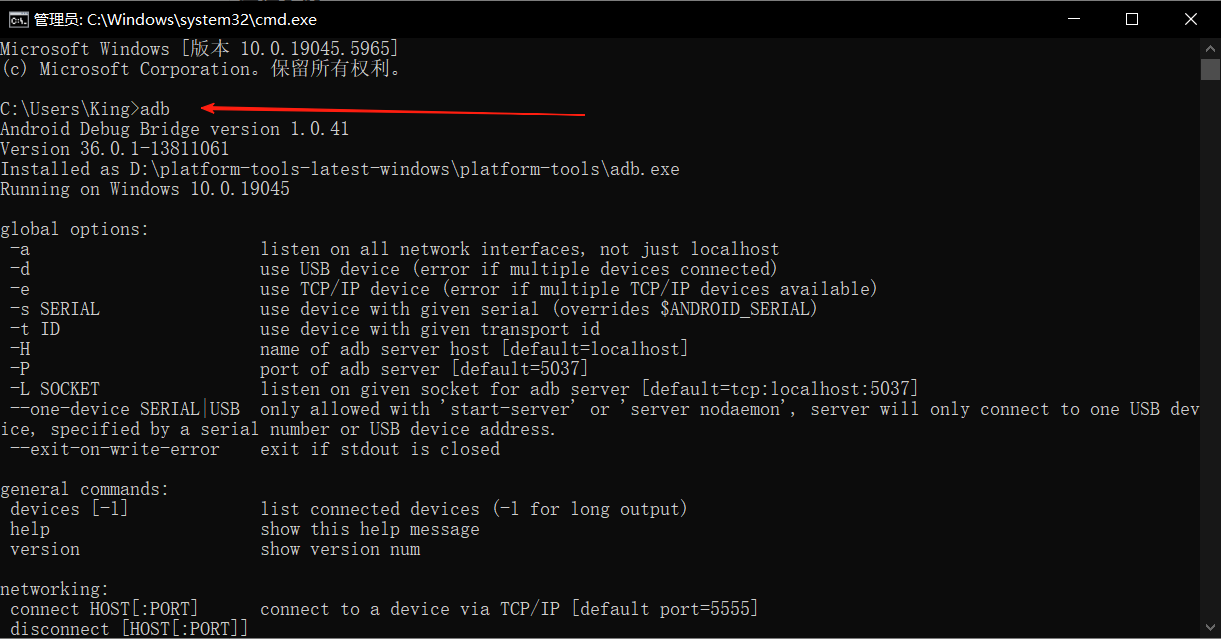The width and height of the screenshot is (1221, 639).
Task: Click the adb.exe install path line
Action: tap(340, 169)
